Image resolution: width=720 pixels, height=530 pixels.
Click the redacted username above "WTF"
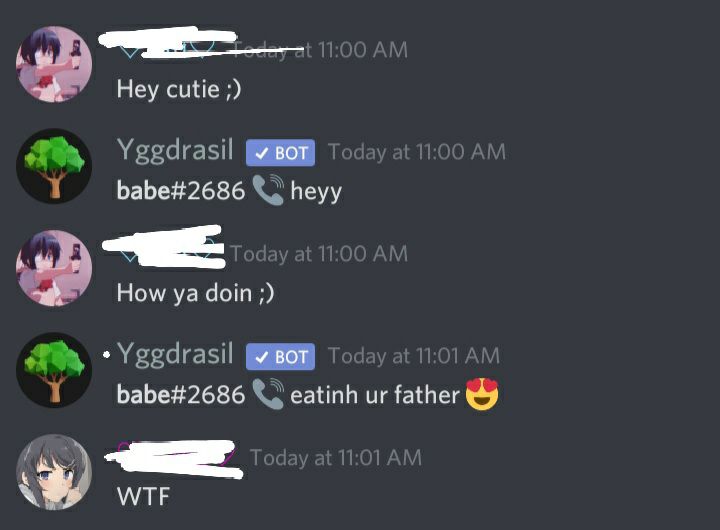174,459
